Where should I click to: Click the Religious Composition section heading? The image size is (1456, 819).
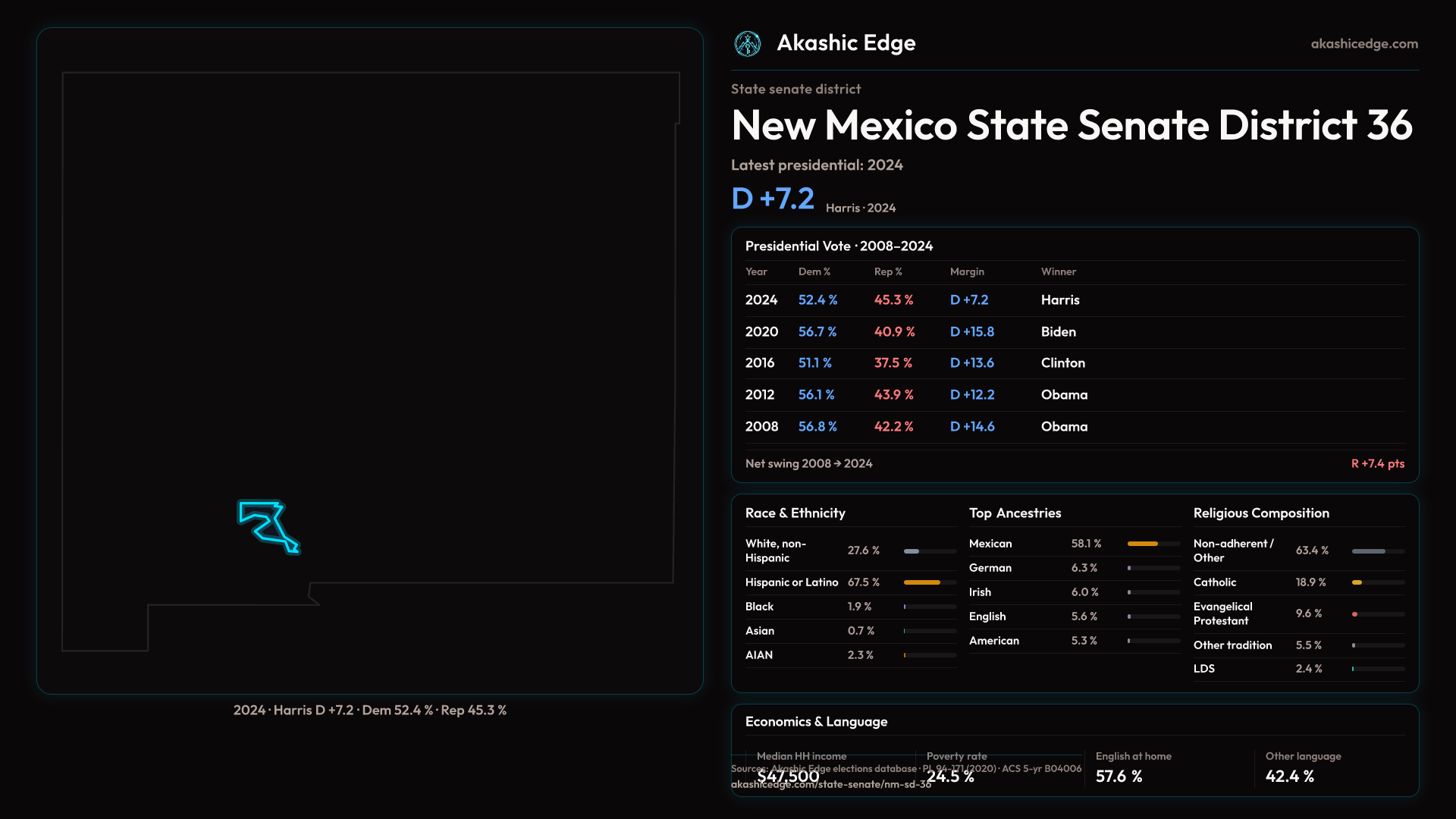[1260, 513]
